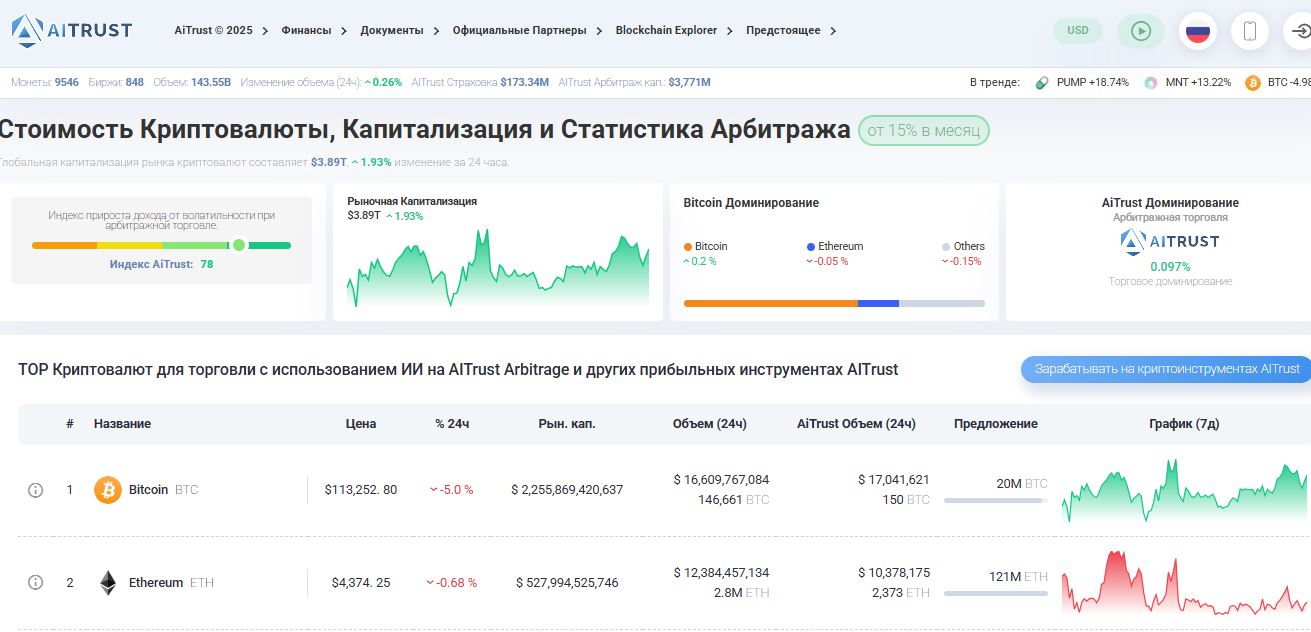Click the blue Ethereum legend dot

pyautogui.click(x=810, y=247)
